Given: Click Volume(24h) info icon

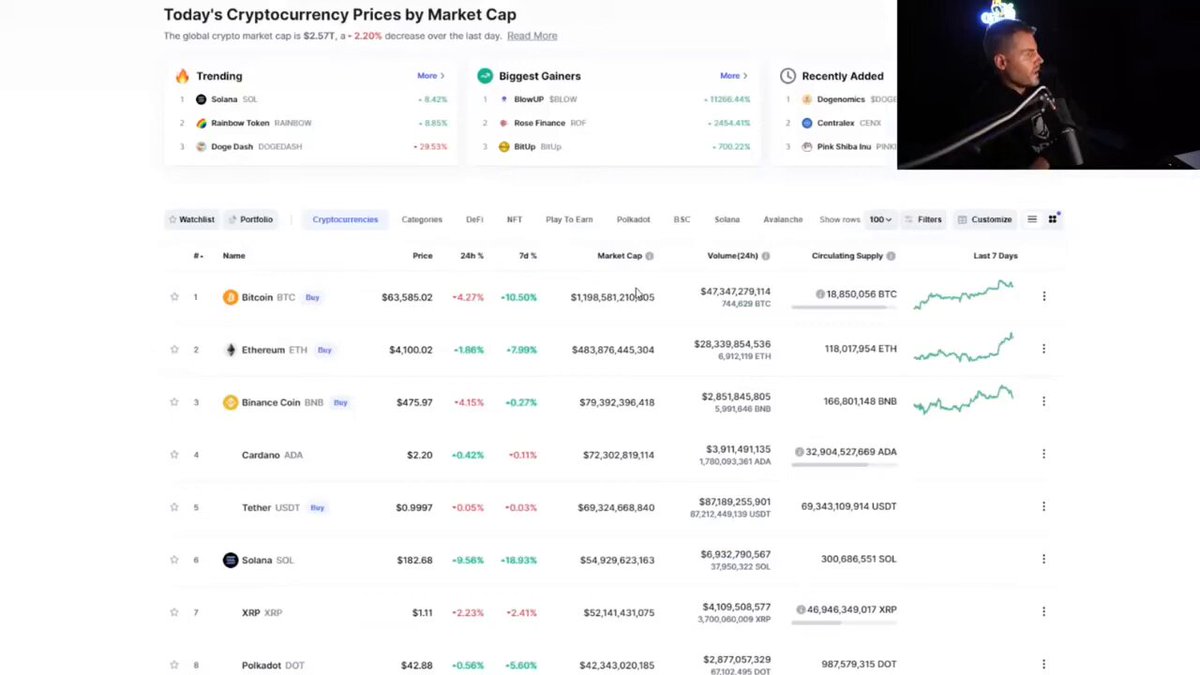Looking at the screenshot, I should [x=765, y=256].
